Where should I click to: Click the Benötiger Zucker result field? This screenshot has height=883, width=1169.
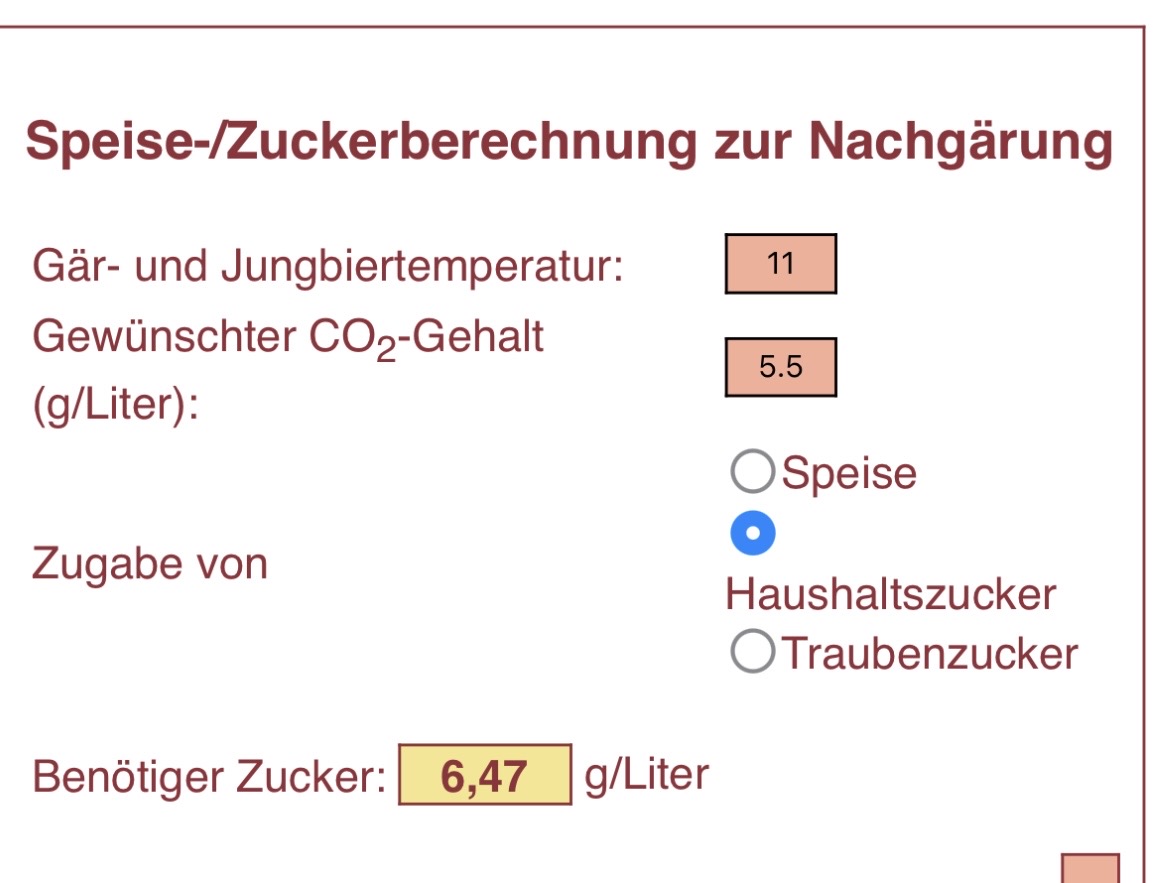pos(485,775)
